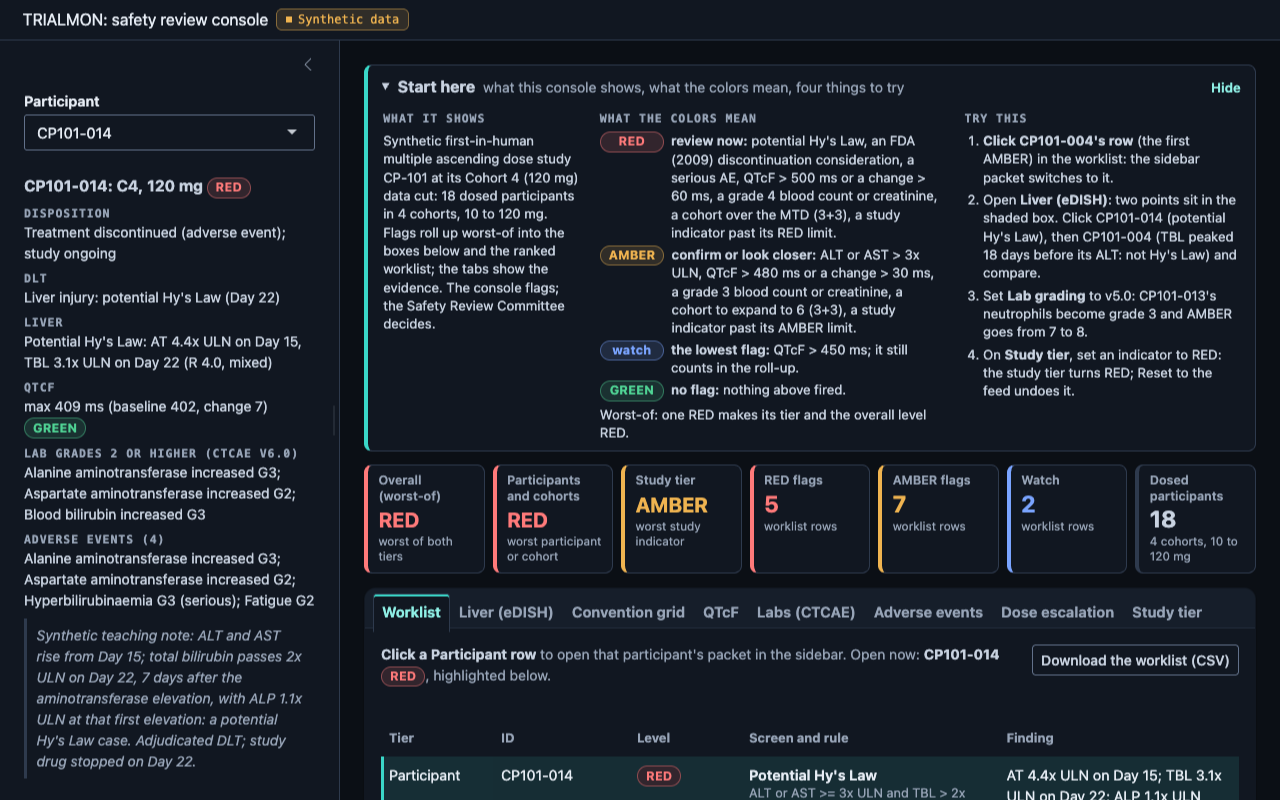Click the ADVERSE EVENTS (4) sidebar heading
Screen dimensions: 1280x800
click(94, 539)
